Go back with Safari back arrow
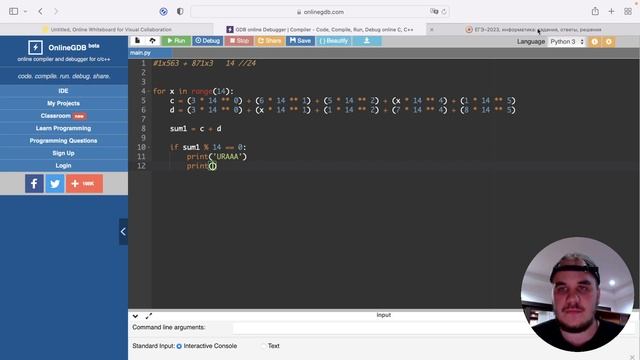The image size is (640, 360). click(x=40, y=11)
